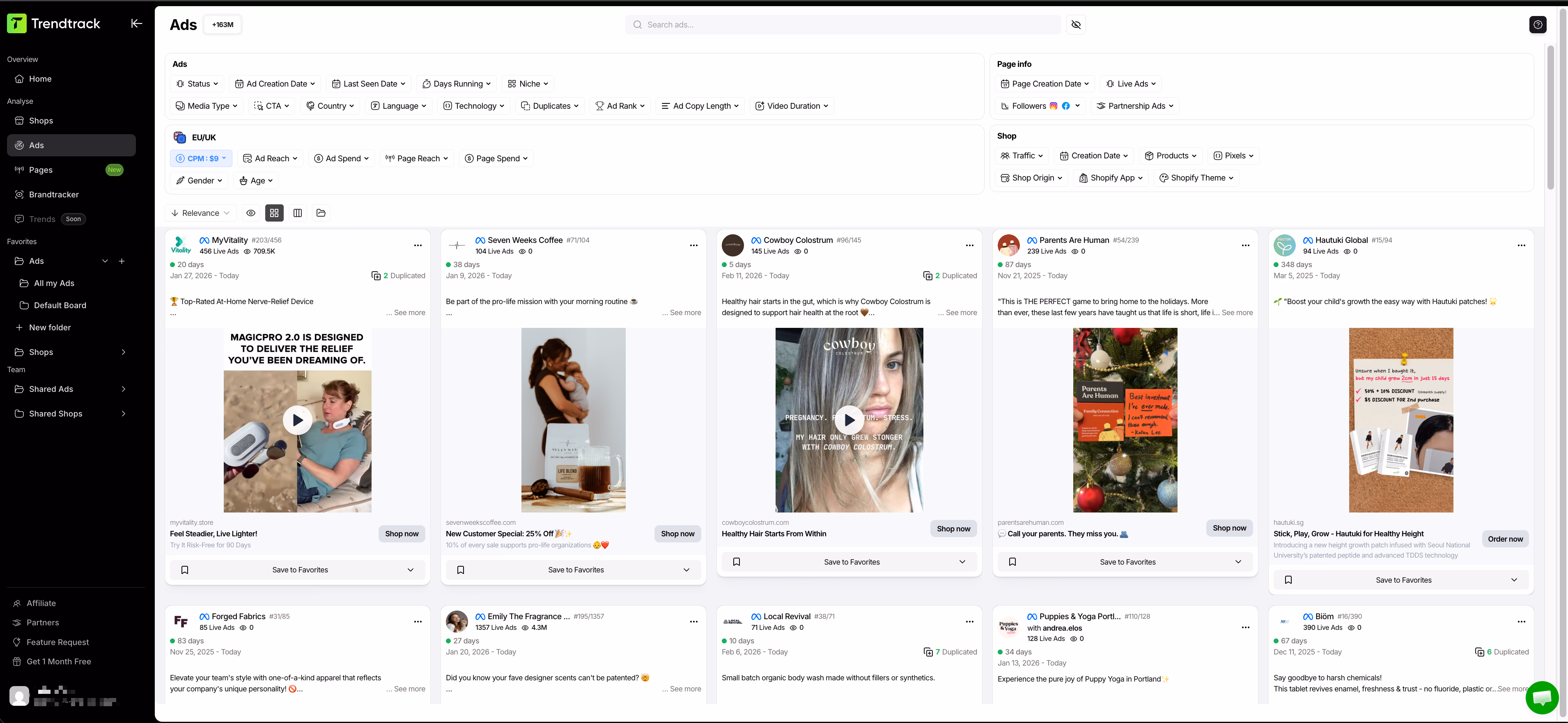Switch to grid view layout

[274, 213]
